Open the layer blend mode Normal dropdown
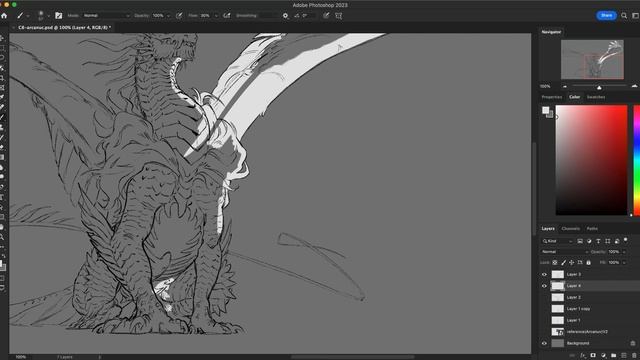 point(564,252)
